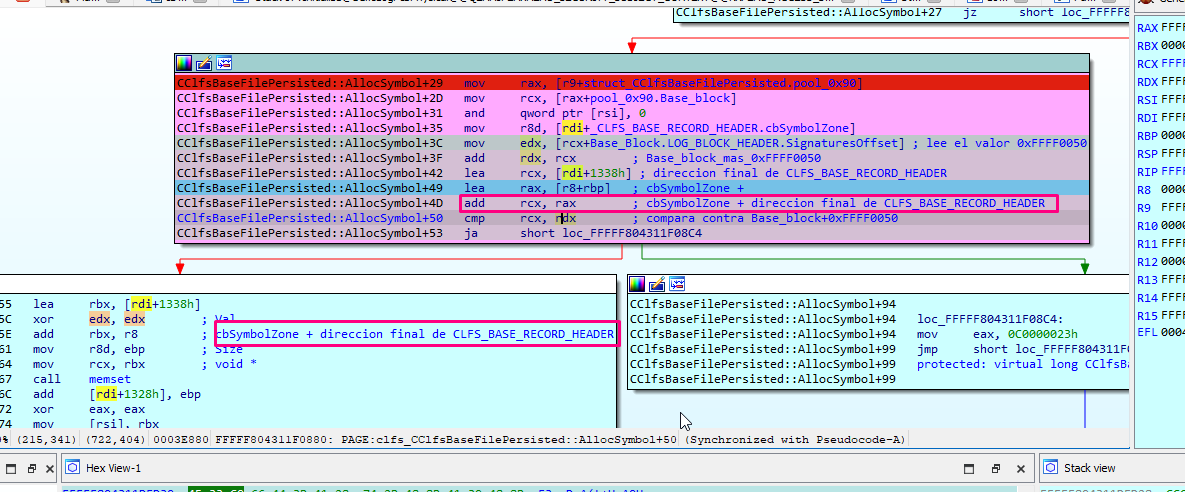This screenshot has height=492, width=1185.
Task: Click the EFL flags register entry
Action: click(1148, 333)
